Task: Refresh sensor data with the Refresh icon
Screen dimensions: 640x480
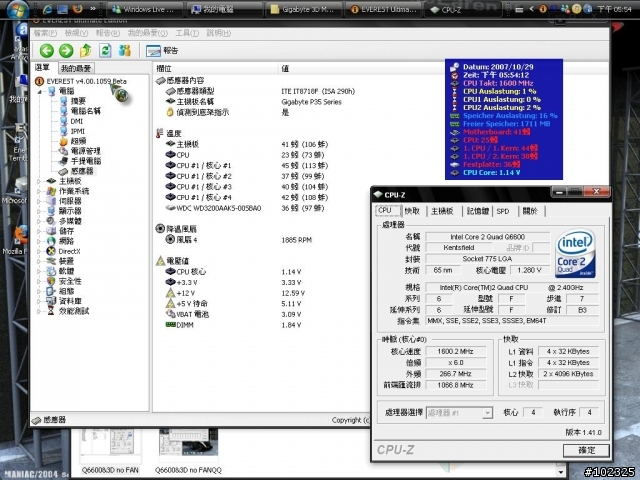Action: pos(105,51)
